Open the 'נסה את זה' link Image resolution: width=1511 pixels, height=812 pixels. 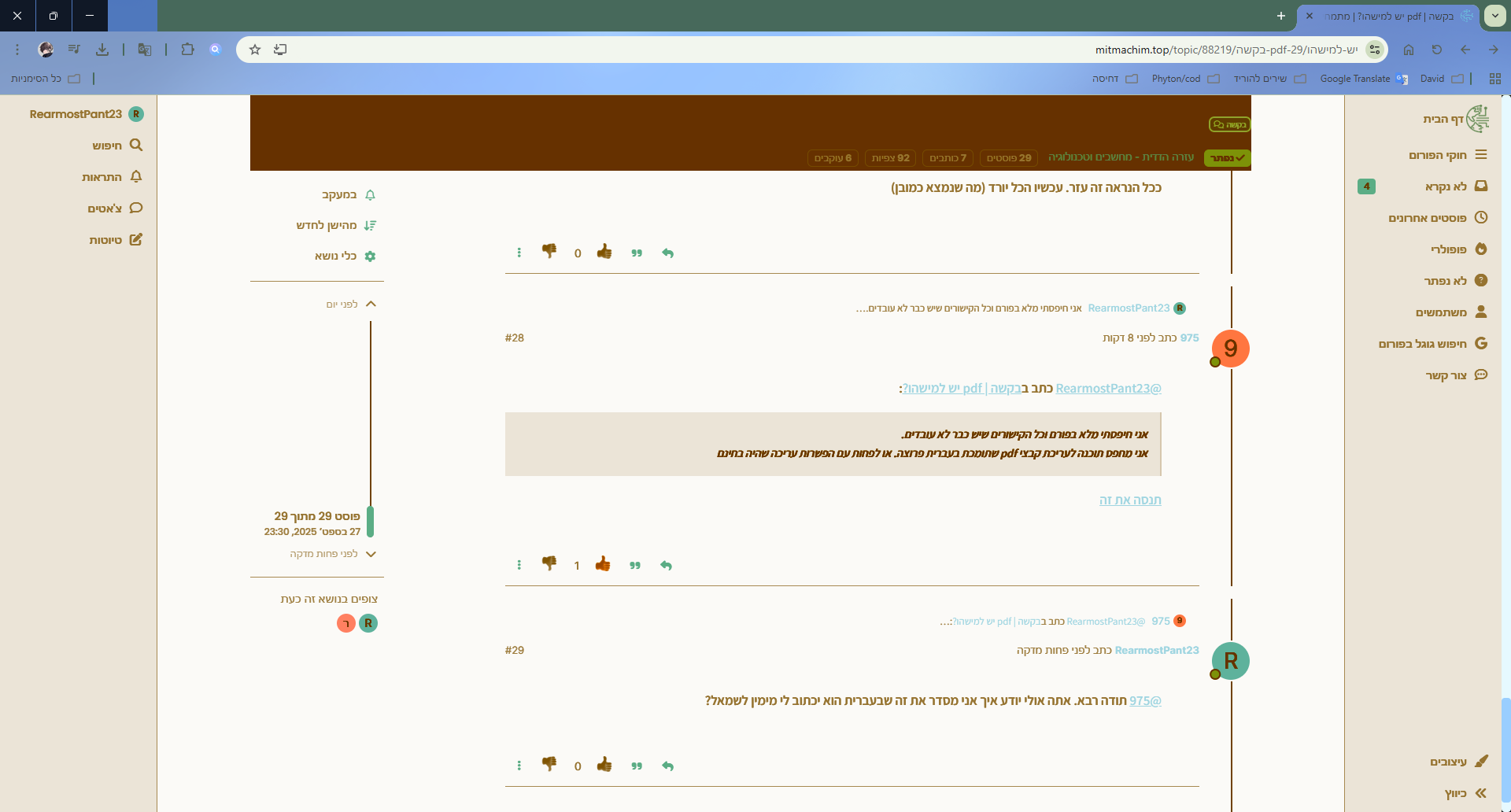1130,500
